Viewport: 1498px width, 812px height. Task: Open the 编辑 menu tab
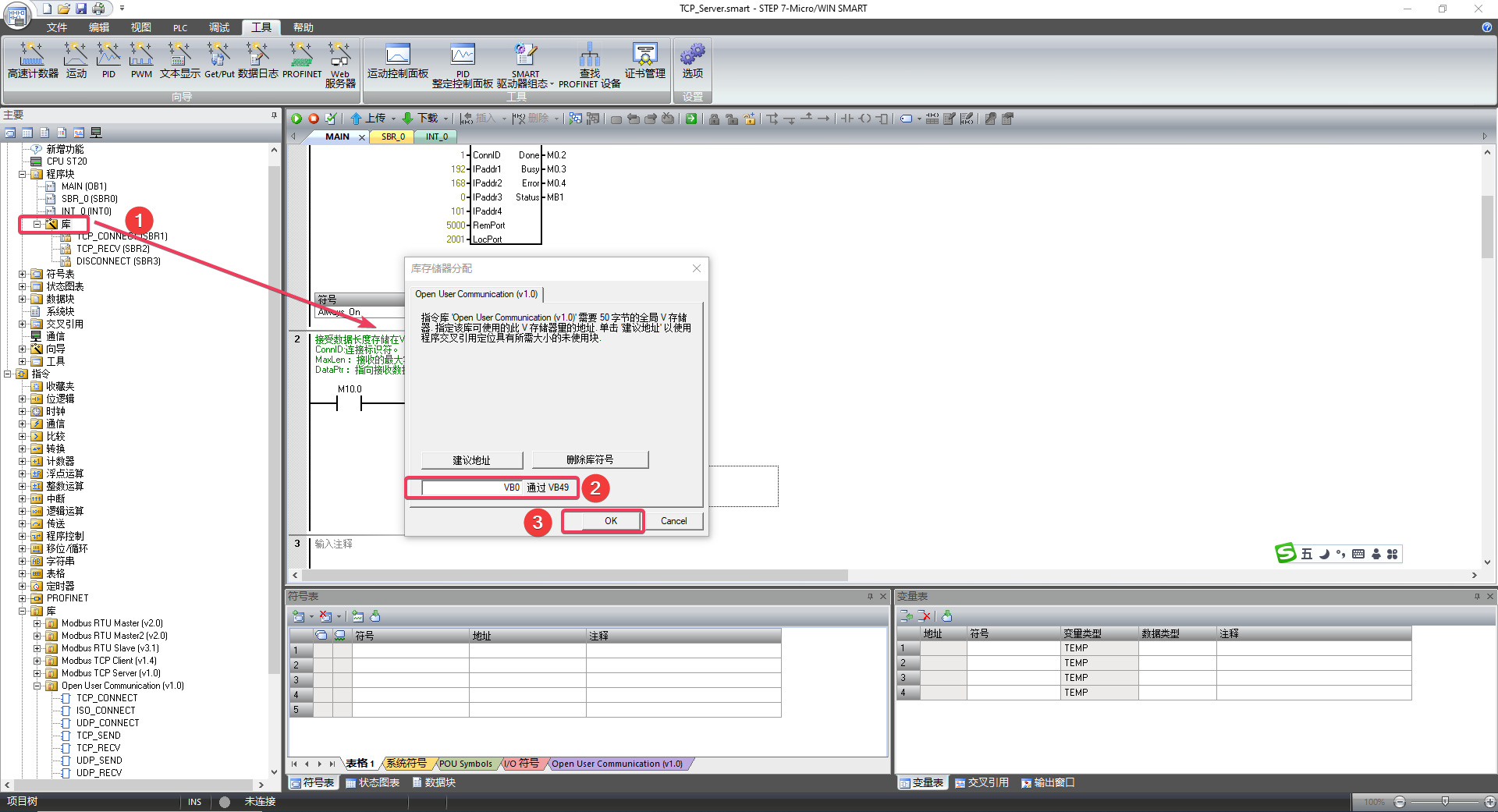(x=98, y=27)
